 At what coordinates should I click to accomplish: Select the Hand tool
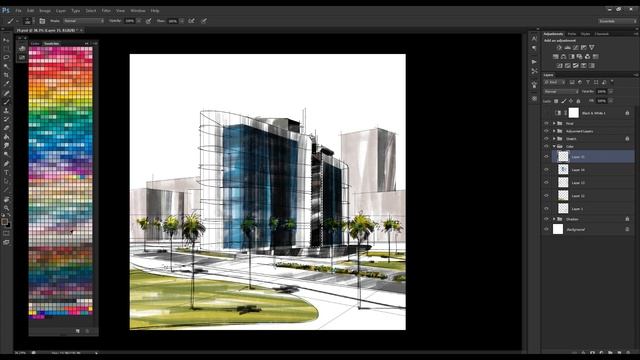pyautogui.click(x=6, y=199)
